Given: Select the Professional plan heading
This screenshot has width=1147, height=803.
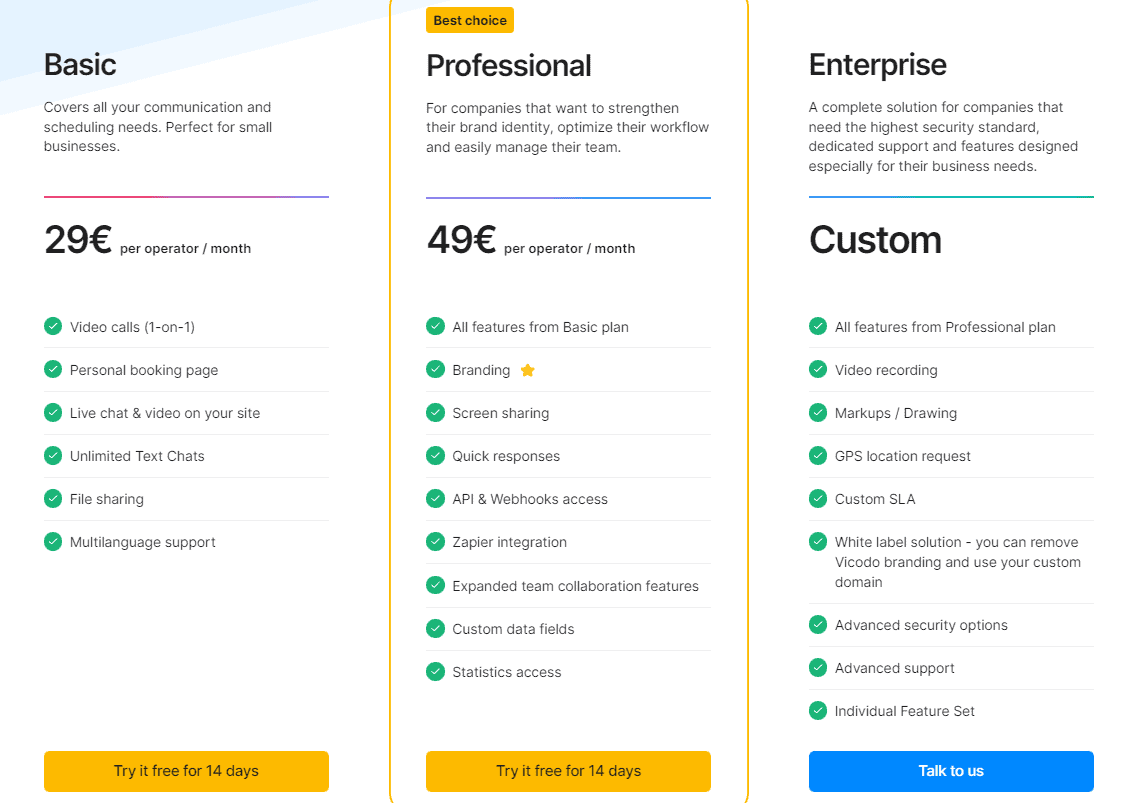Looking at the screenshot, I should click(x=508, y=66).
